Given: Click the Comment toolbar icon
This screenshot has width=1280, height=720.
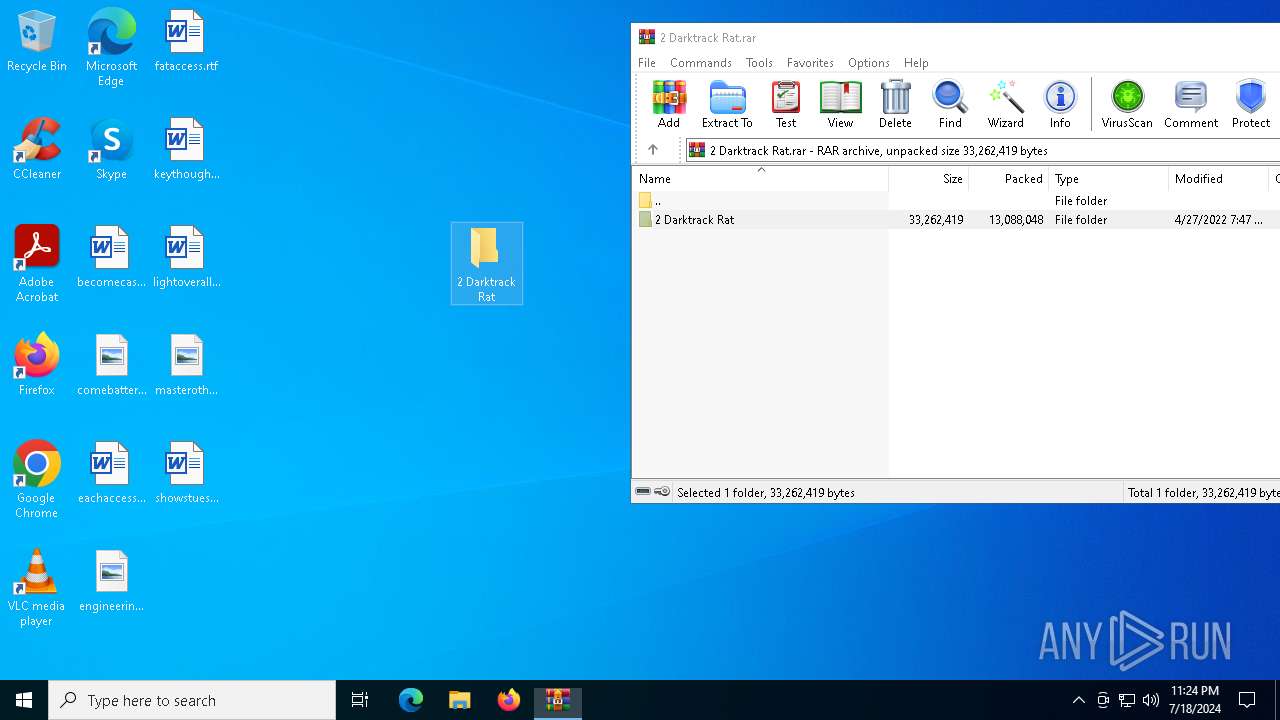Looking at the screenshot, I should (1190, 104).
